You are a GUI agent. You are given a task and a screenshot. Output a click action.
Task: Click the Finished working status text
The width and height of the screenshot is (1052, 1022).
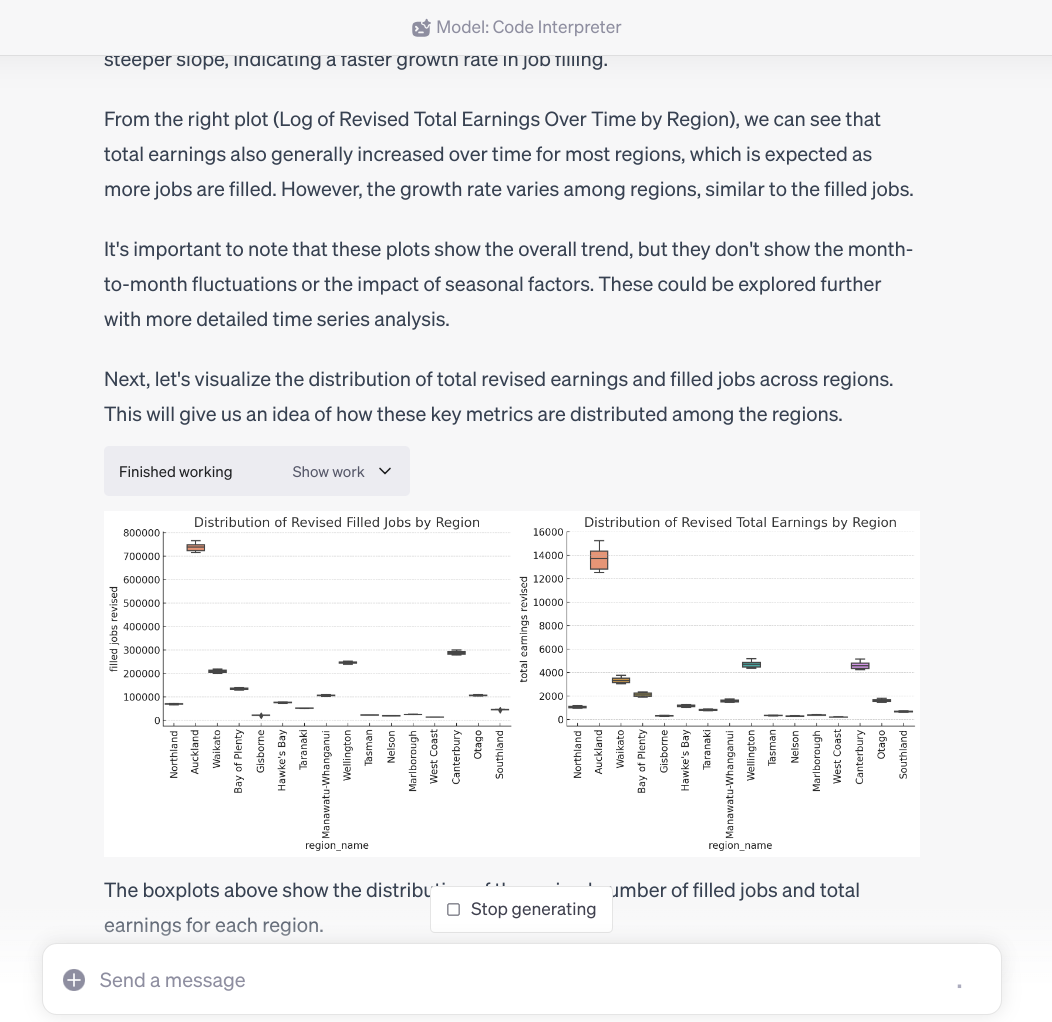pyautogui.click(x=175, y=471)
